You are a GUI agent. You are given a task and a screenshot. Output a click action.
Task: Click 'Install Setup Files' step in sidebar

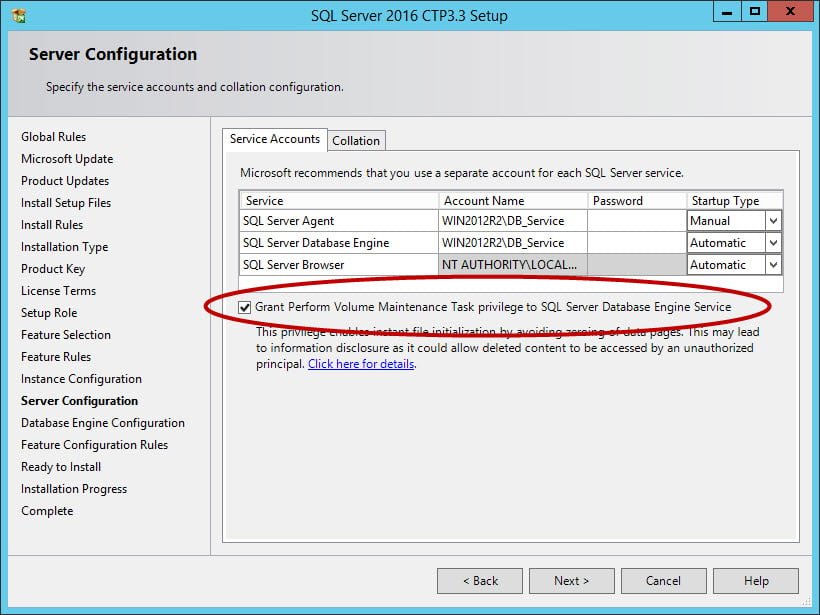66,203
